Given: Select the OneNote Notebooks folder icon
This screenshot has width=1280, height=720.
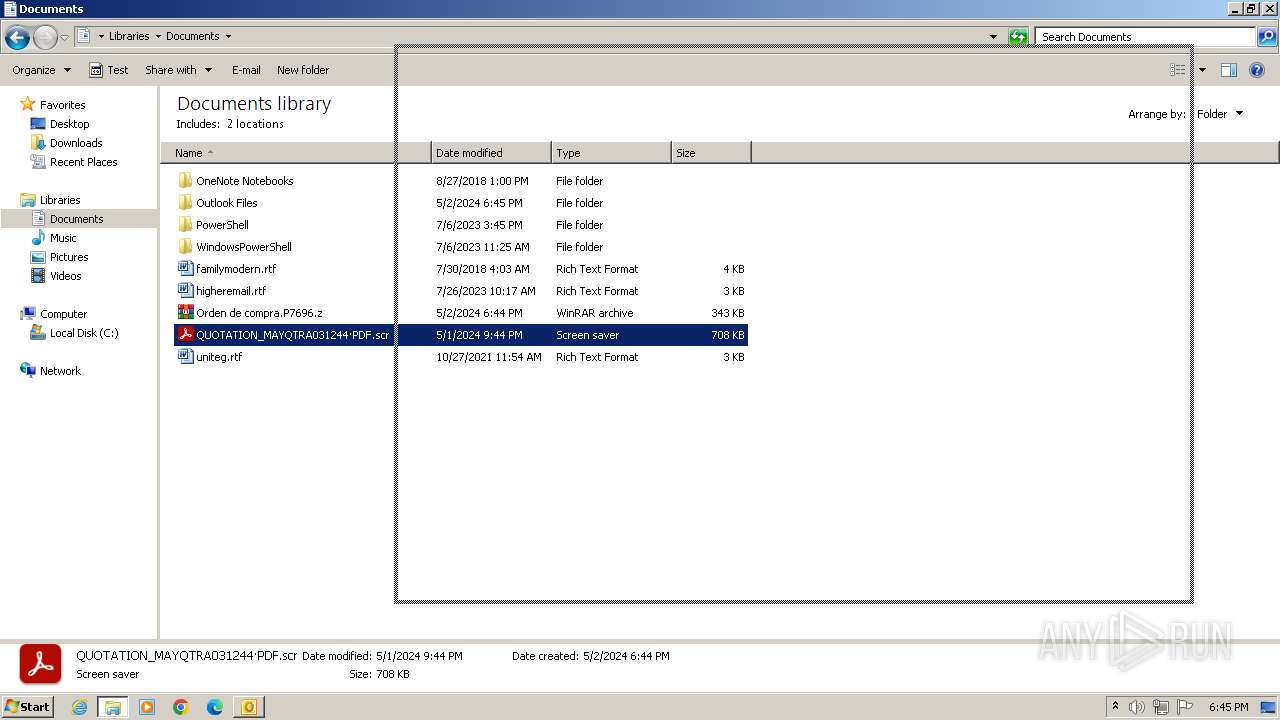Looking at the screenshot, I should pos(185,181).
